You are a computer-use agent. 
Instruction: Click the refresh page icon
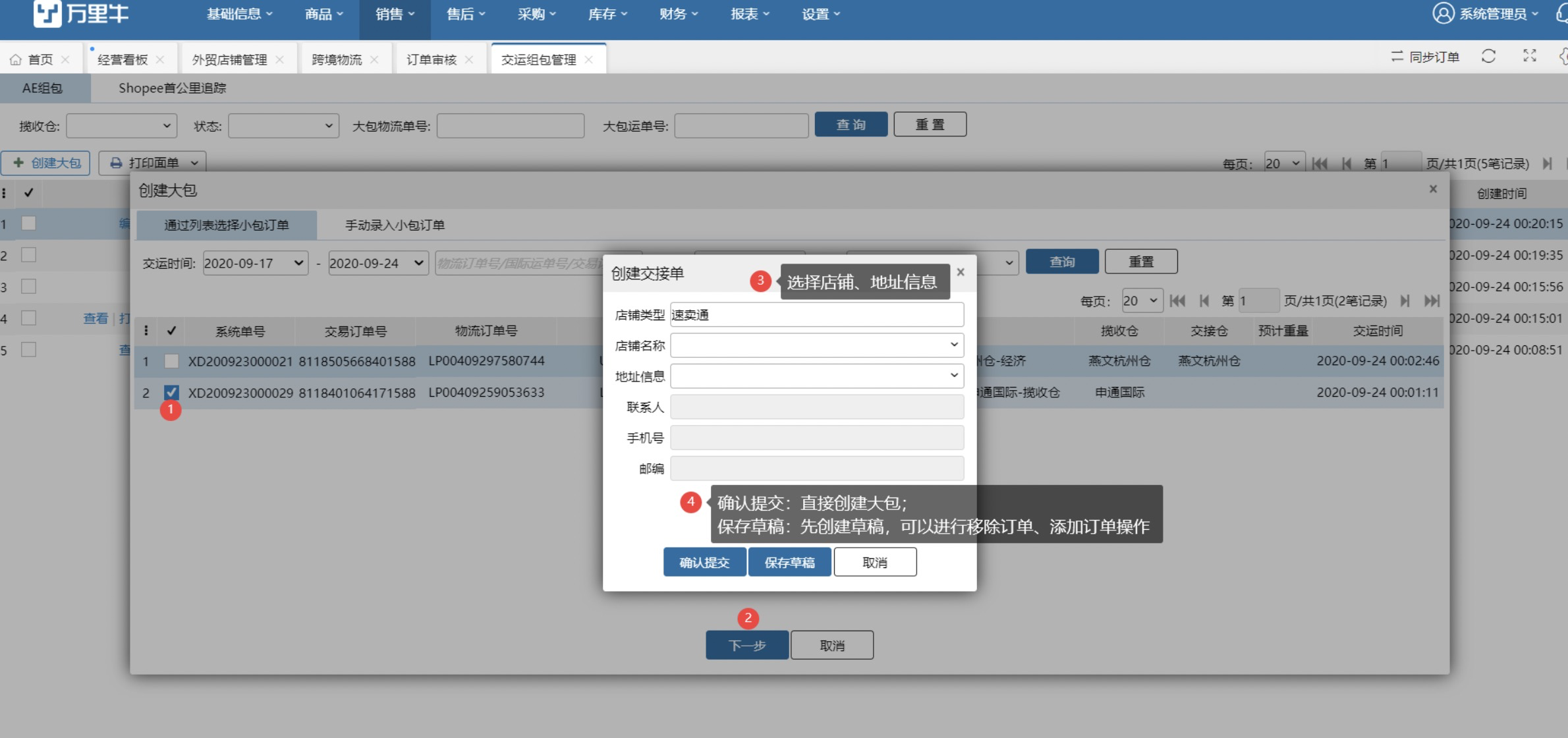1488,56
